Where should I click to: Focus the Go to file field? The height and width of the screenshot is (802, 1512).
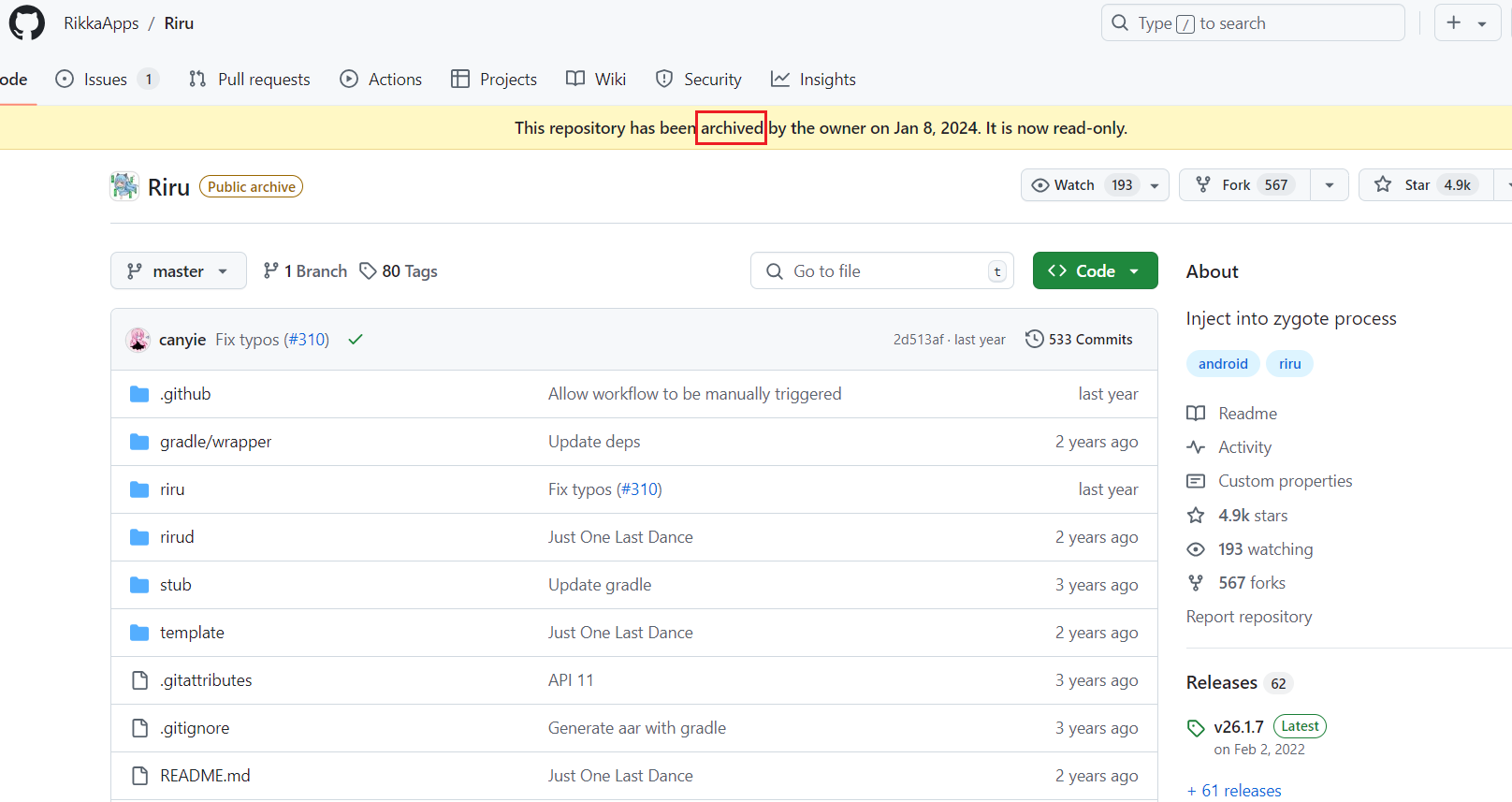pos(882,271)
